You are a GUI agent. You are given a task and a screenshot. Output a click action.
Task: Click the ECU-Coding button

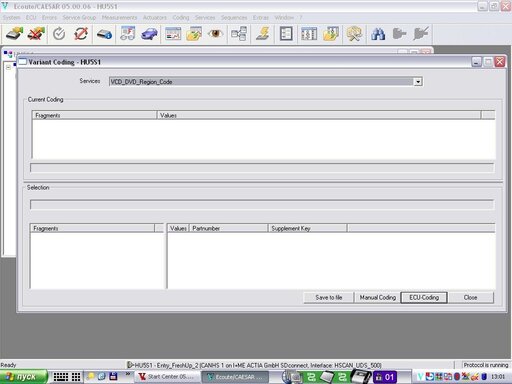(424, 297)
